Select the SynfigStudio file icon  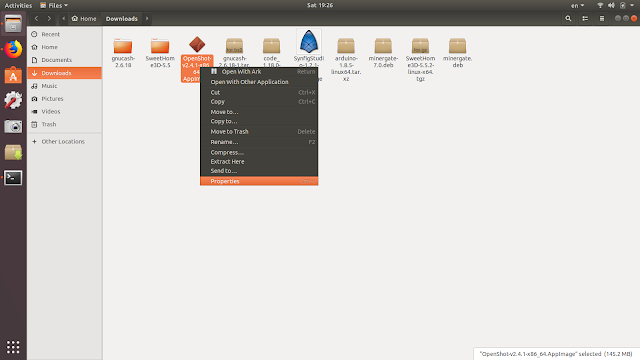(x=309, y=42)
